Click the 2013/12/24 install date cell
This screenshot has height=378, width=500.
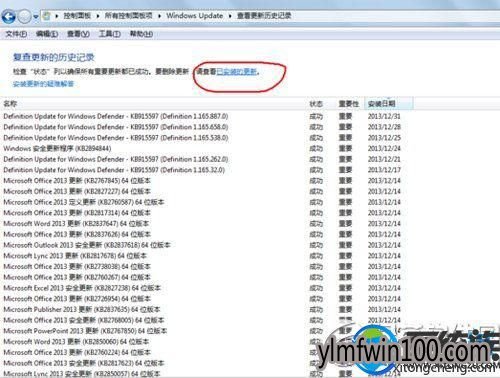coord(384,148)
